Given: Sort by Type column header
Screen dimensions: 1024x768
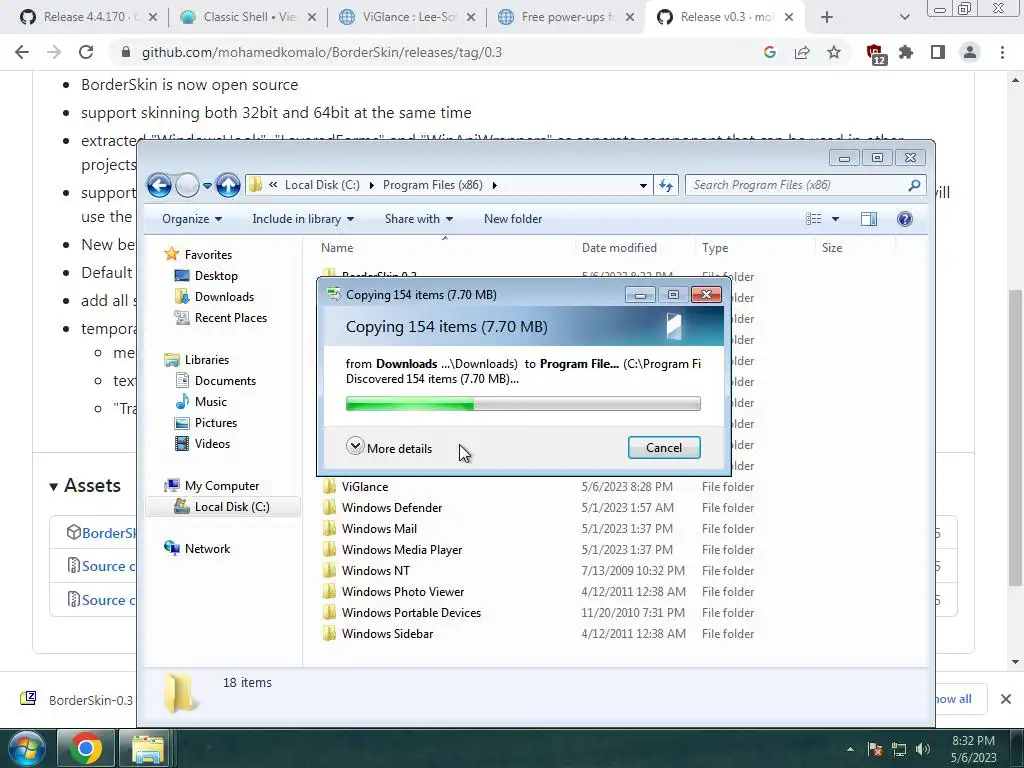Looking at the screenshot, I should click(715, 248).
